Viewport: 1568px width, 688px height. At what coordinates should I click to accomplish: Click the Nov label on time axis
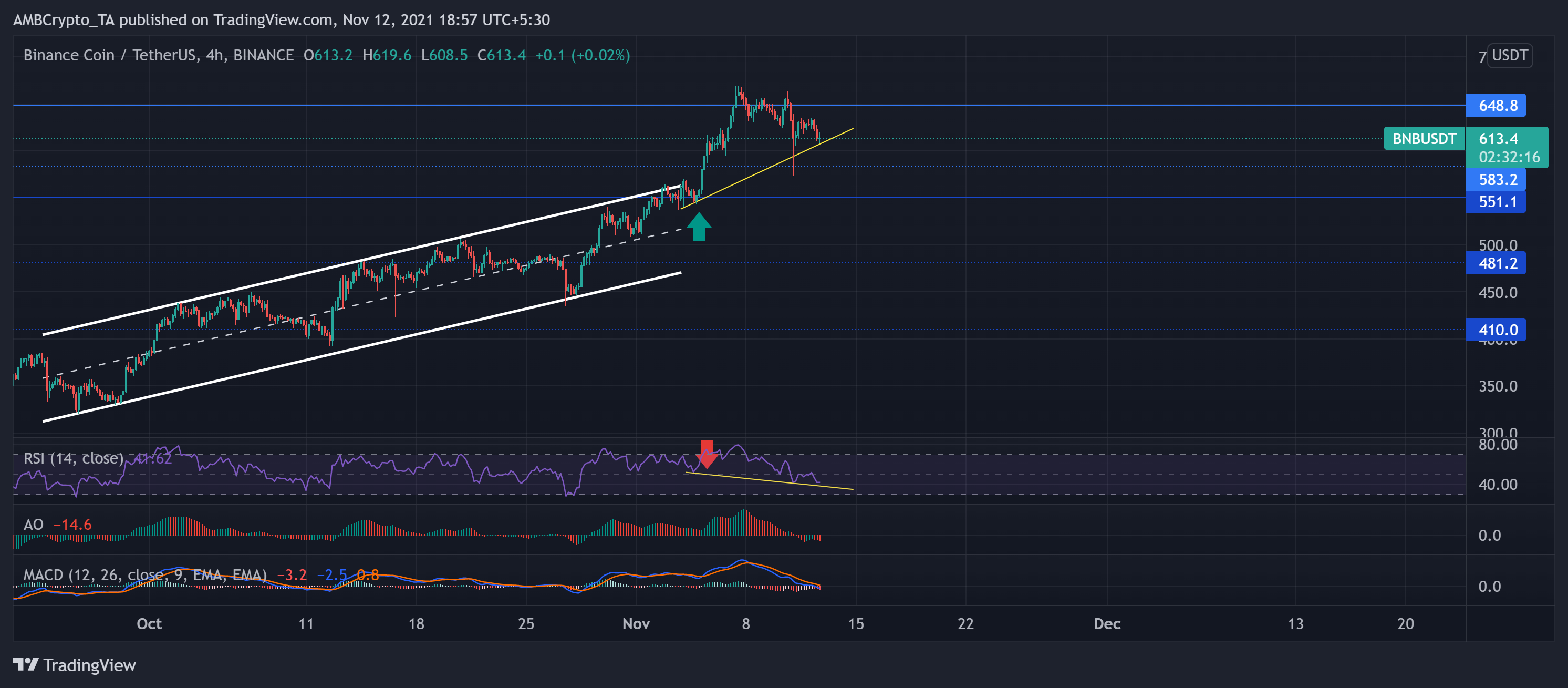coord(636,623)
